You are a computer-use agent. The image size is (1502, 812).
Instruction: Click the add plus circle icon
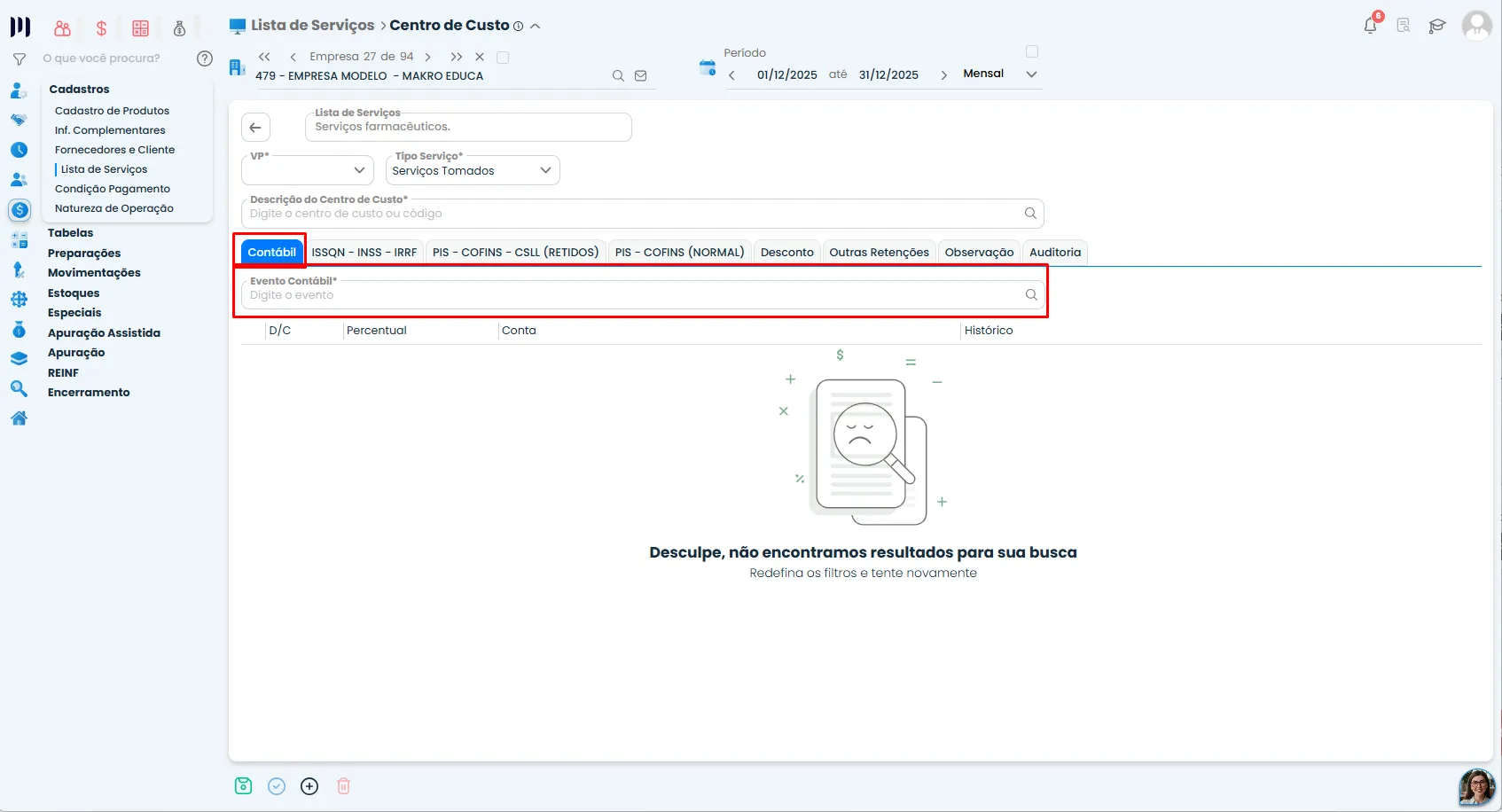[x=309, y=786]
